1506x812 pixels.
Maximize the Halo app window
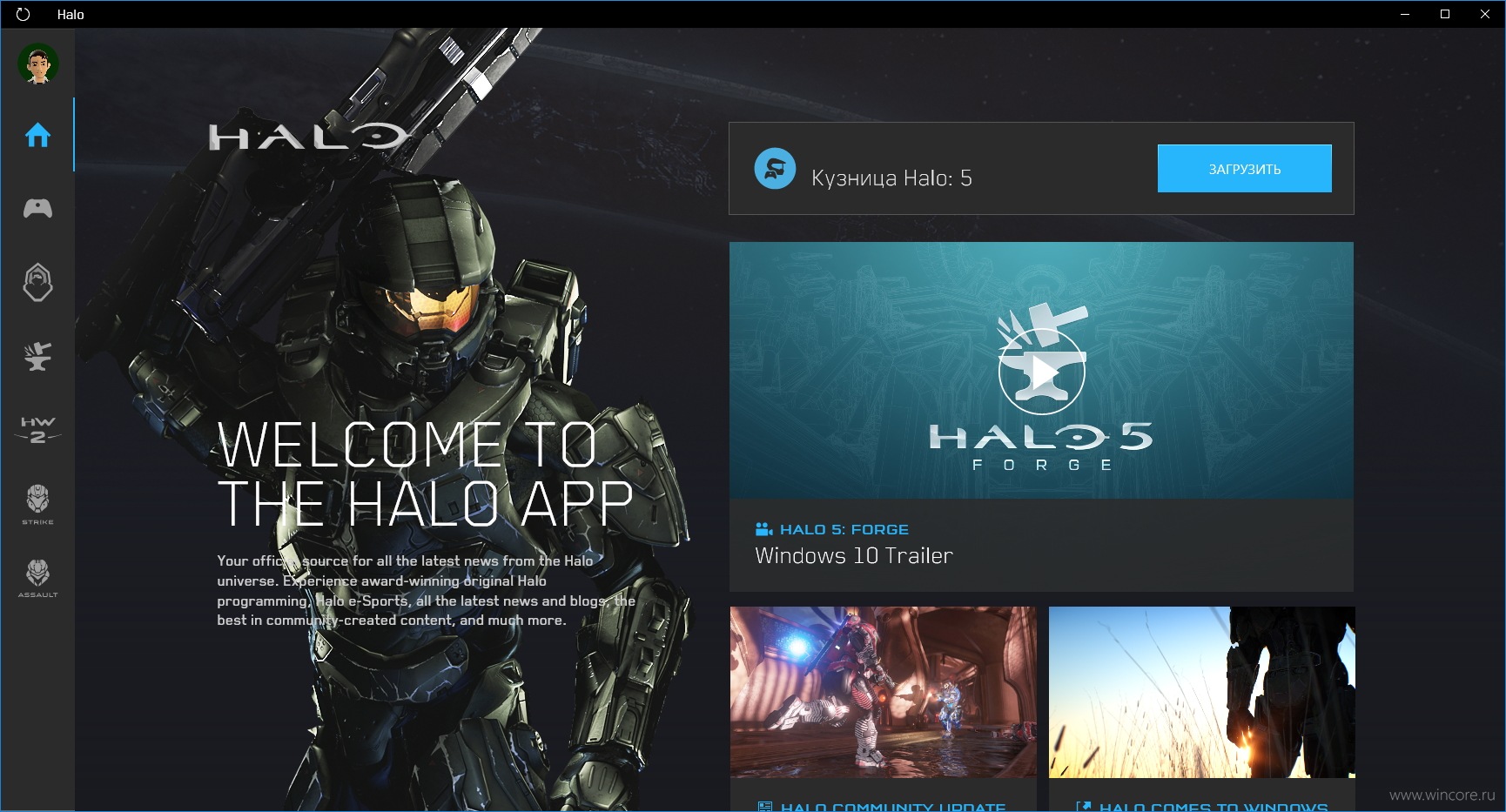1445,14
